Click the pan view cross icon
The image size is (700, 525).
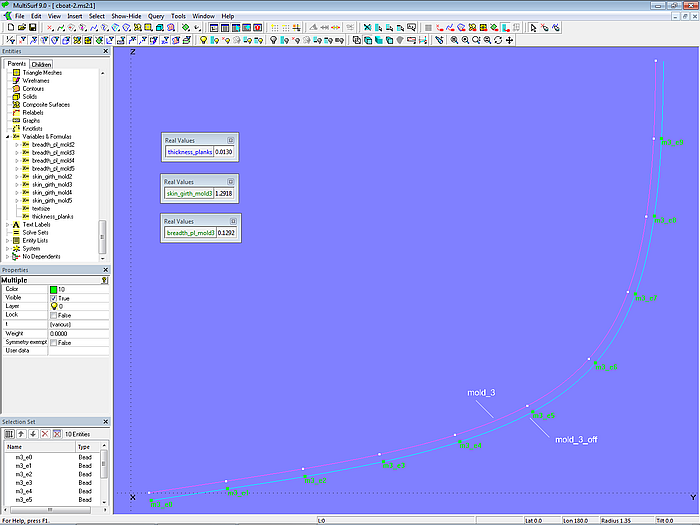[x=510, y=40]
